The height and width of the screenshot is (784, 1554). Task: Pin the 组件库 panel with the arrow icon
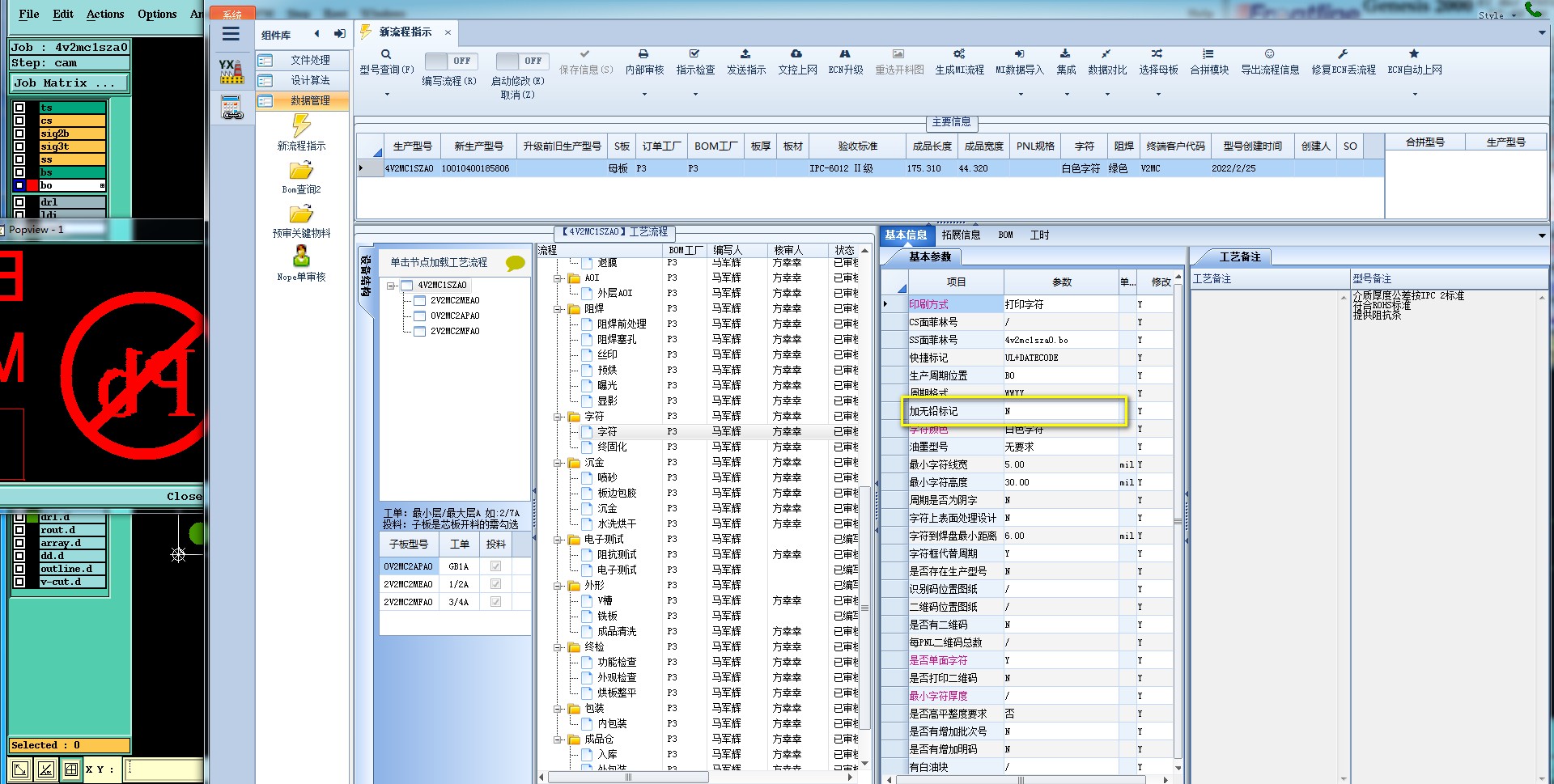340,34
